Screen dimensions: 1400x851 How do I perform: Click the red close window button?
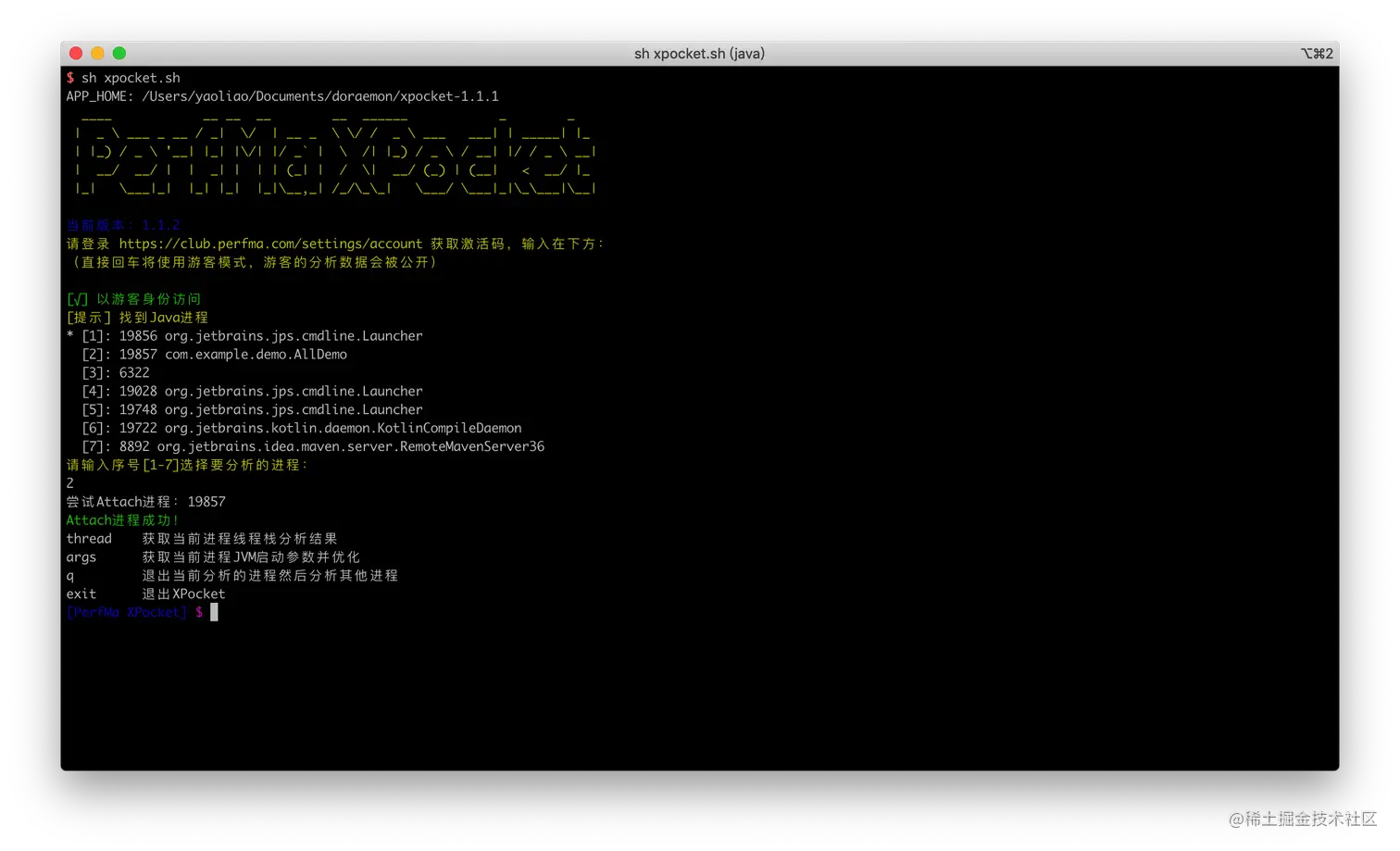click(x=76, y=54)
